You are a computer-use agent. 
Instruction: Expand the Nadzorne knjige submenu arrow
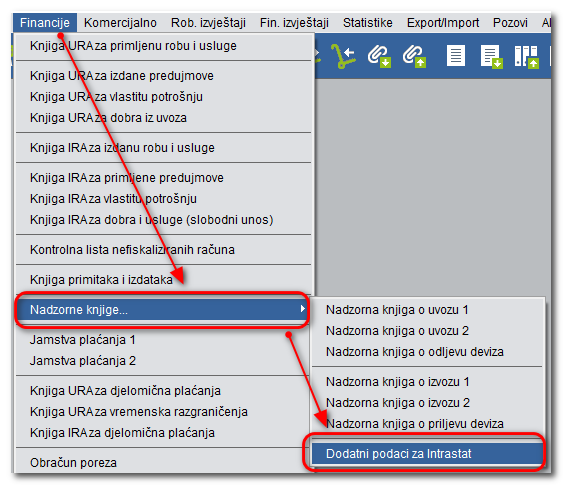(303, 309)
